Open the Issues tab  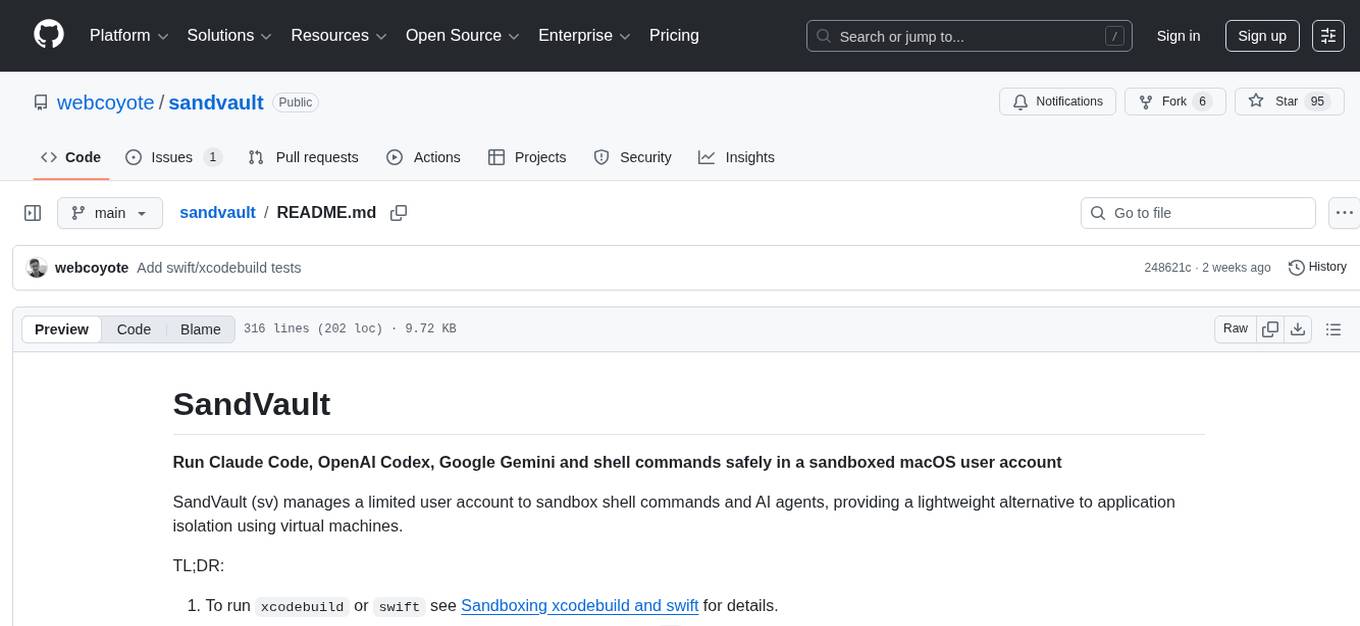172,157
